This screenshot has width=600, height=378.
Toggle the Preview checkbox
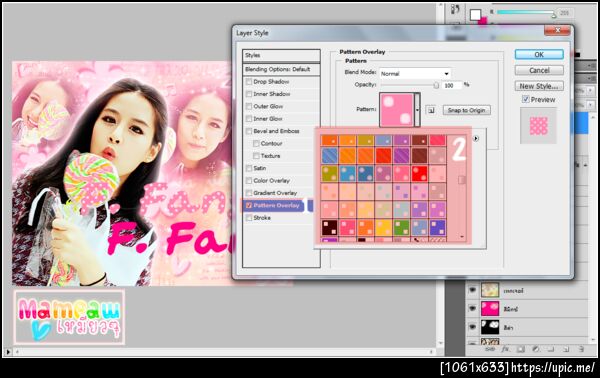coord(526,99)
